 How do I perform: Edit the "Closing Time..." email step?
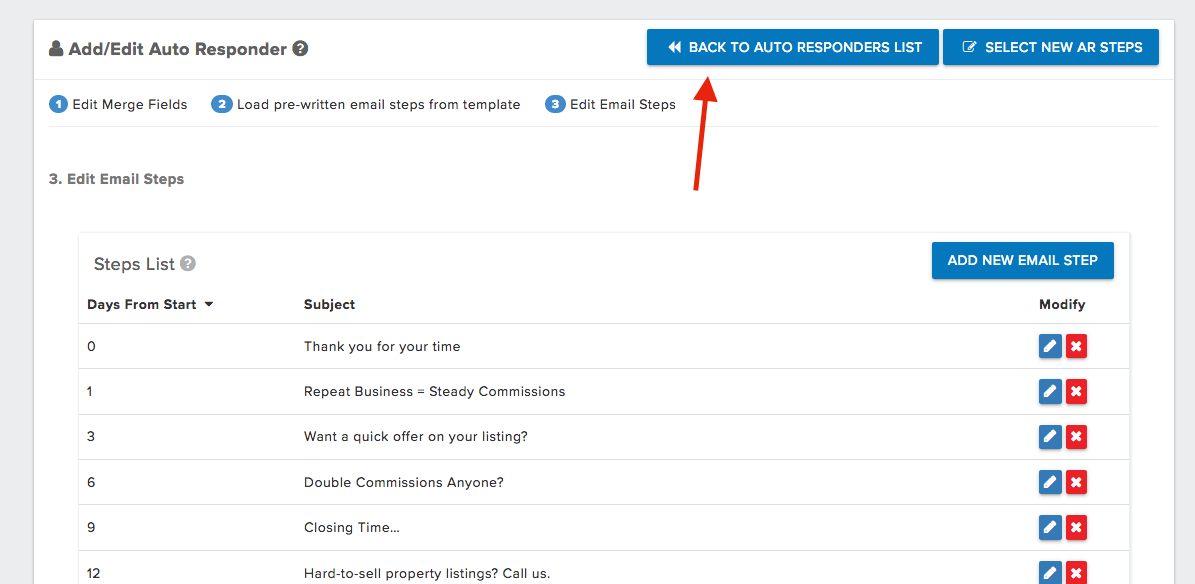point(1050,527)
